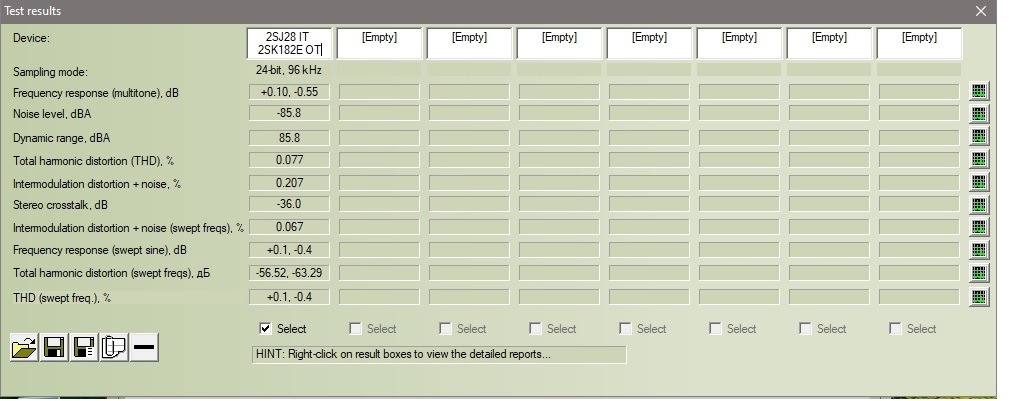The image size is (1009, 401).
Task: Click the noise level result box '-85.8'
Action: [290, 113]
